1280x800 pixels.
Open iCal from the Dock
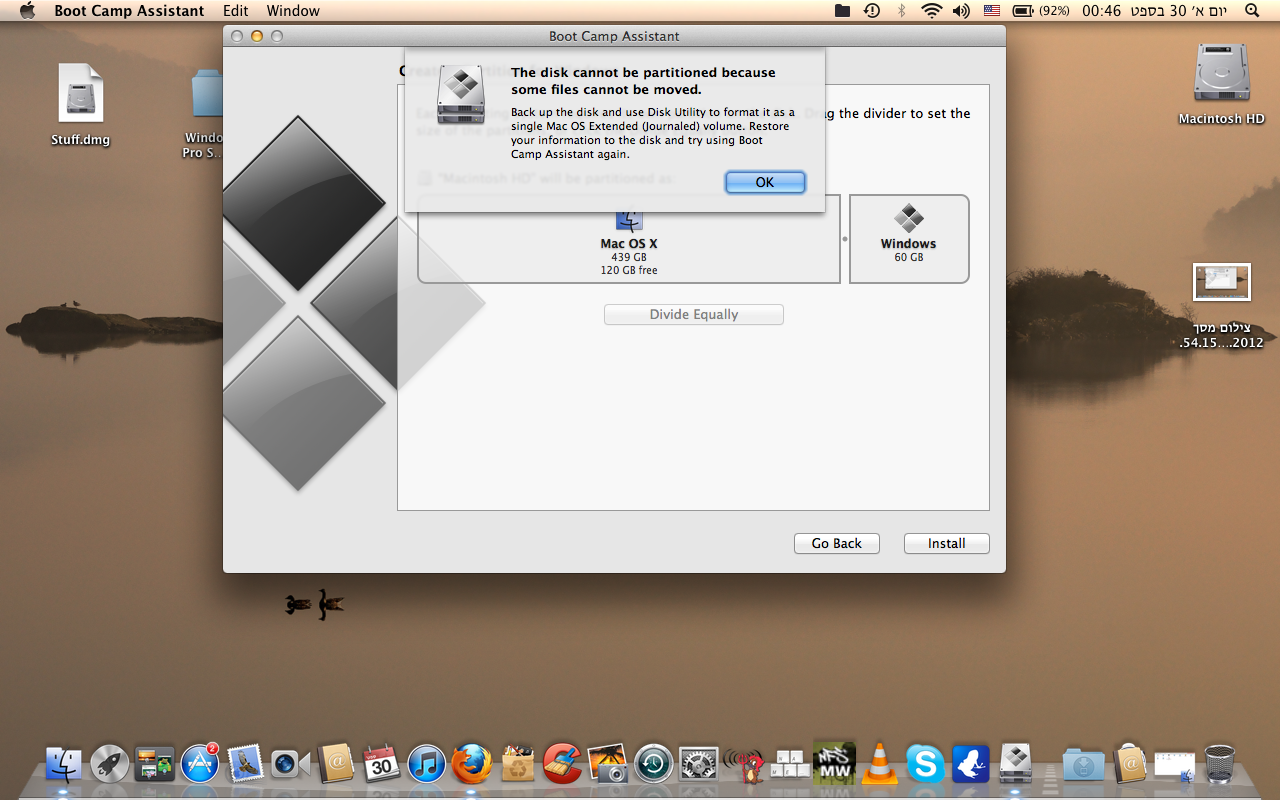(381, 765)
